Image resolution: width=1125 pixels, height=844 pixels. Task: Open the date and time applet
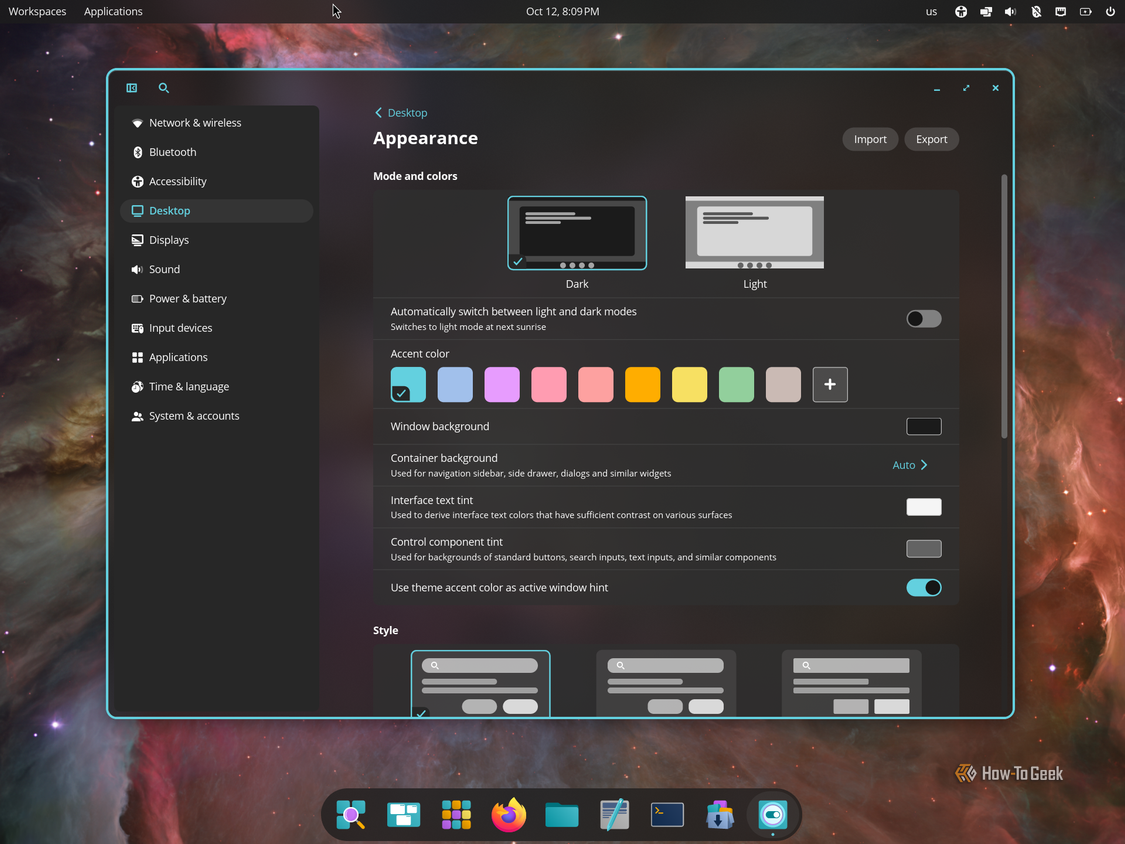point(562,11)
